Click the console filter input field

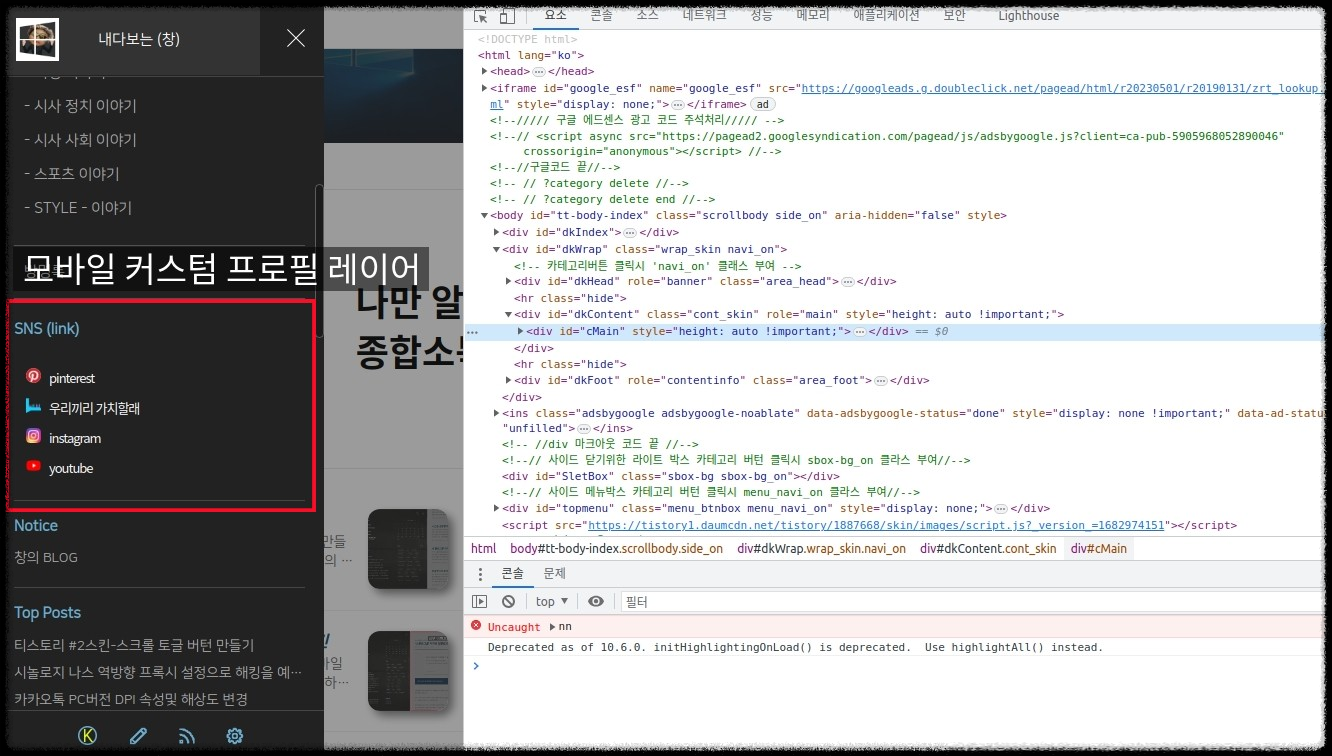coord(970,601)
